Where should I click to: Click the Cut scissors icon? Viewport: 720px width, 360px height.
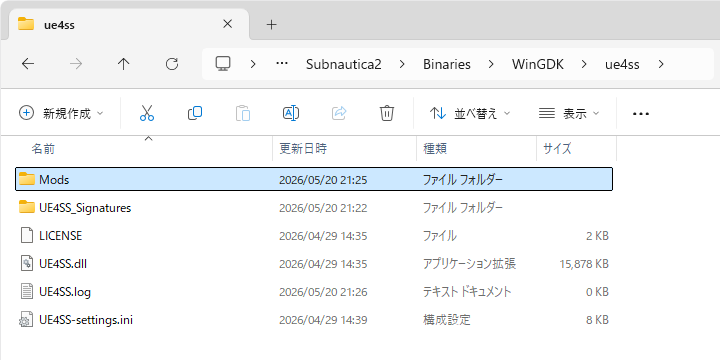[146, 113]
